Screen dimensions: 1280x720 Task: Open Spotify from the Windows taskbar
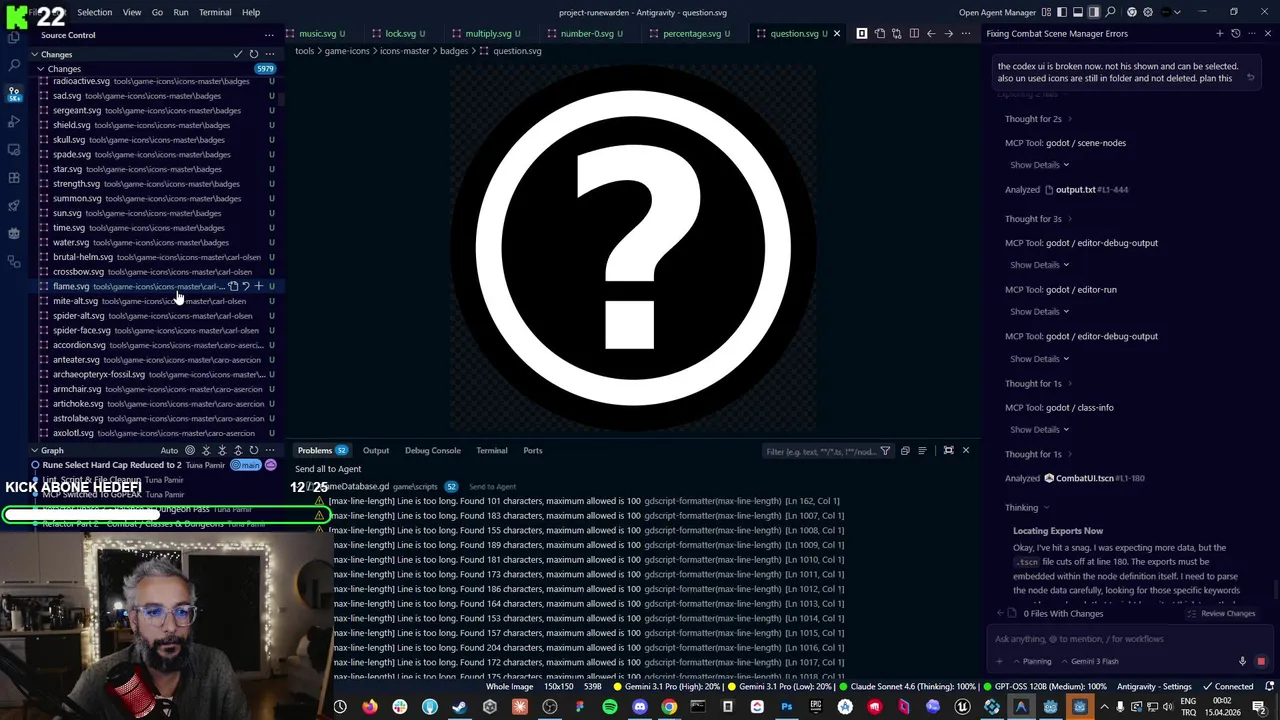point(610,707)
